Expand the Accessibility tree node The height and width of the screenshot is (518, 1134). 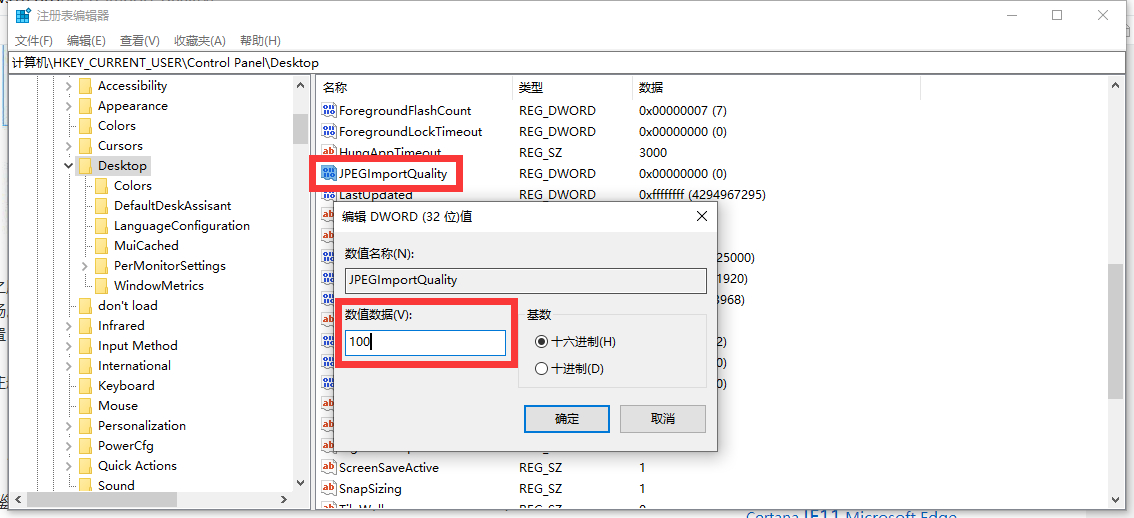[x=68, y=86]
